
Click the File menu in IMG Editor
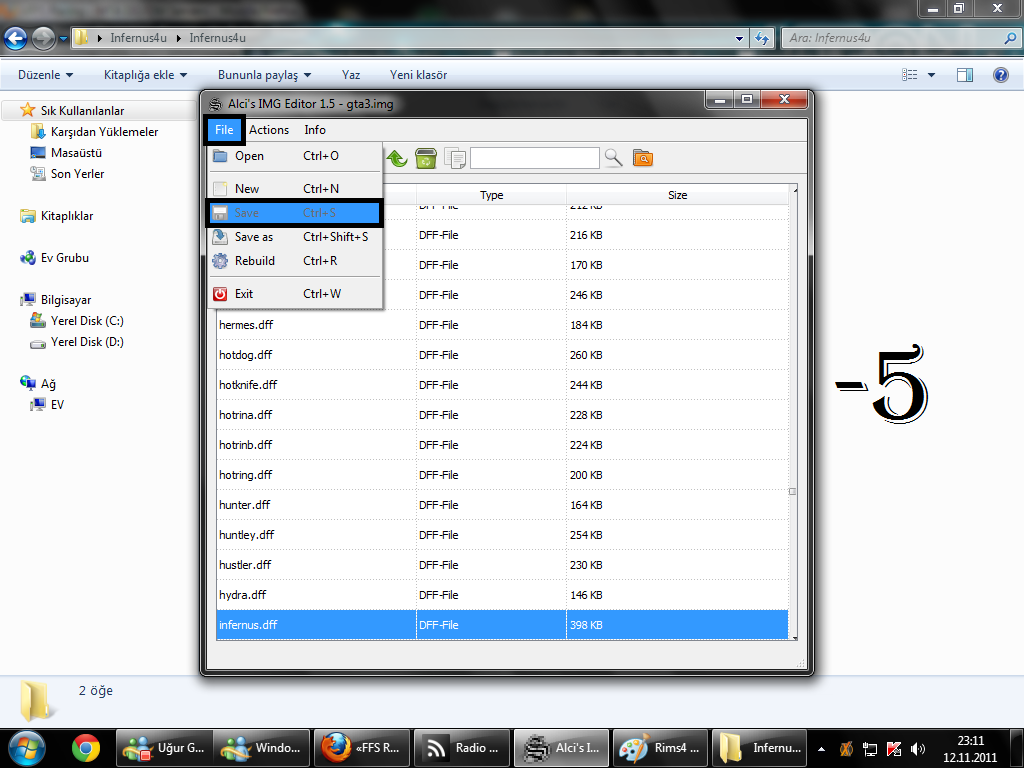click(224, 130)
